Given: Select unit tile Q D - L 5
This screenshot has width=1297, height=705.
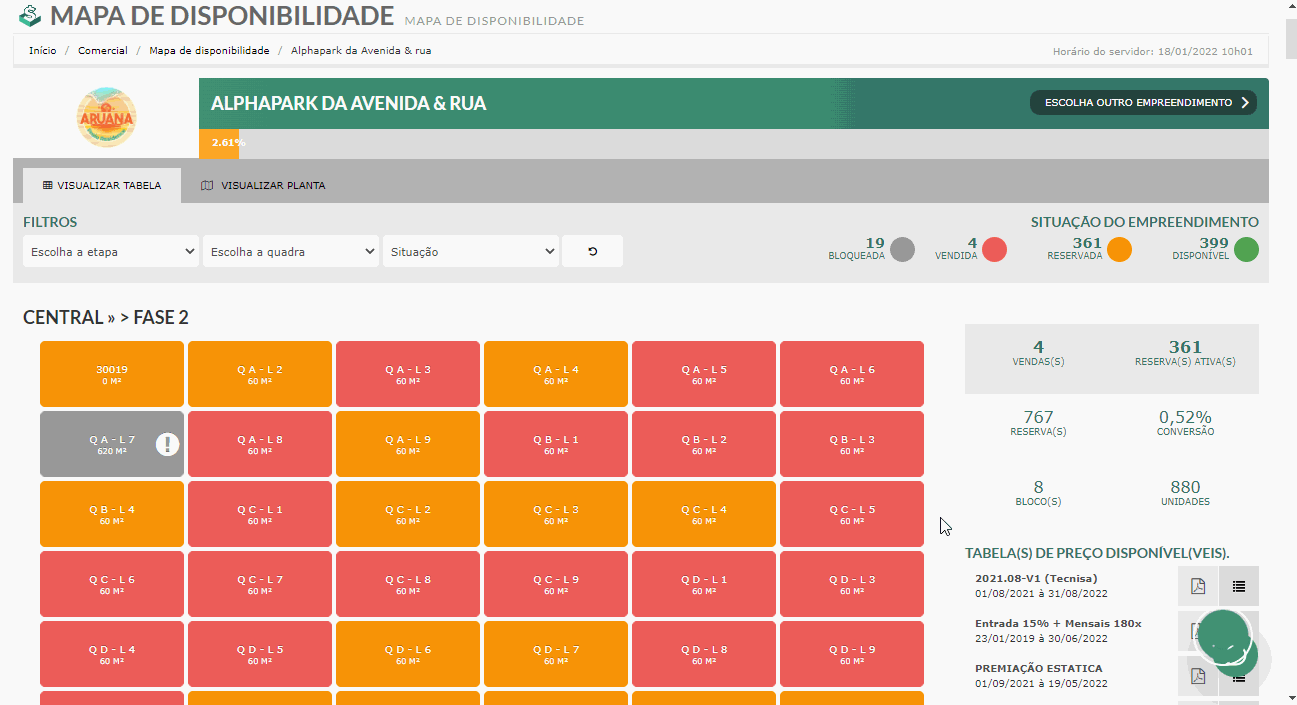Looking at the screenshot, I should pyautogui.click(x=260, y=654).
